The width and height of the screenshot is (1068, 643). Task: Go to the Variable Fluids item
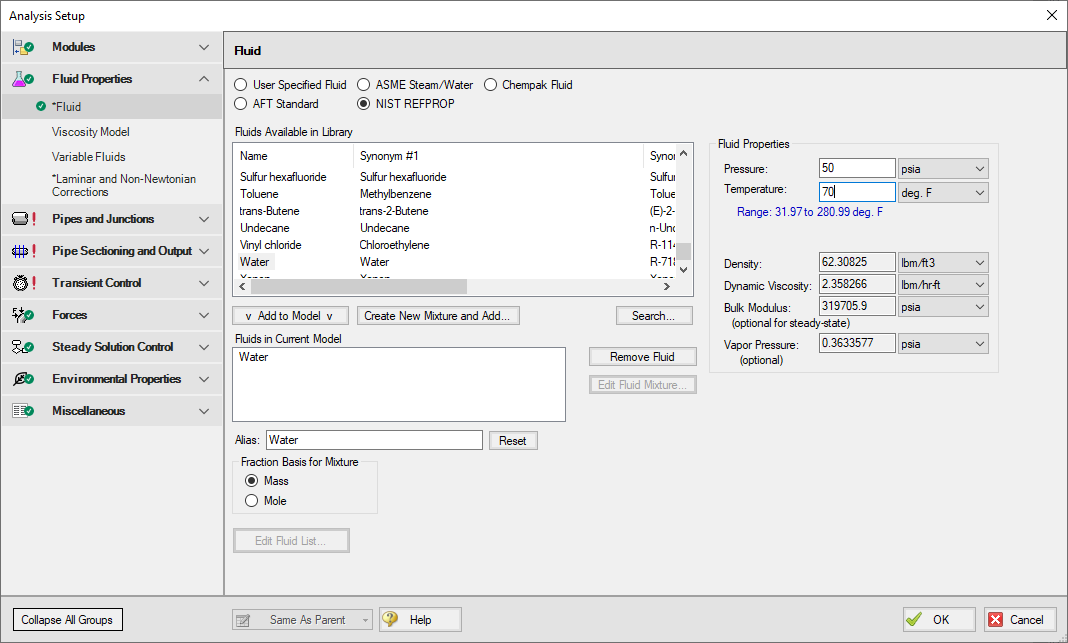click(x=89, y=157)
